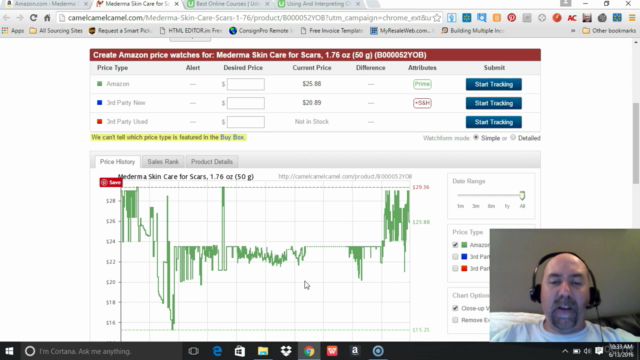Switch to Using And Interpreting tab

(x=318, y=4)
